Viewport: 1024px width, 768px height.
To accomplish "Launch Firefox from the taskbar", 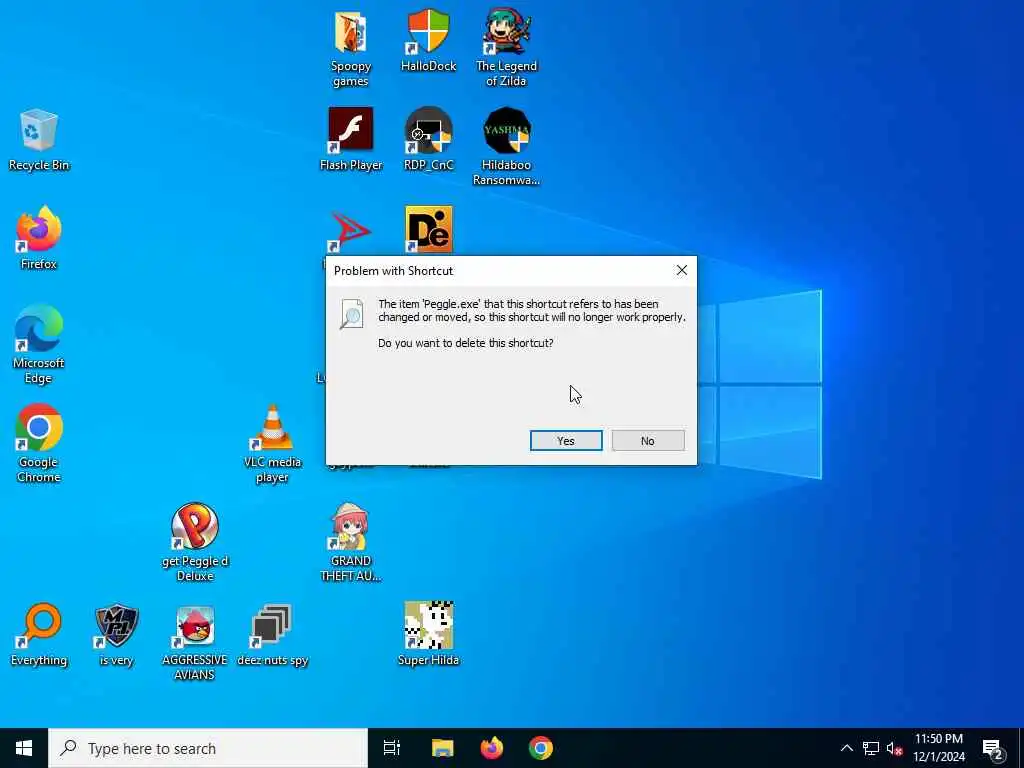I will coord(492,748).
